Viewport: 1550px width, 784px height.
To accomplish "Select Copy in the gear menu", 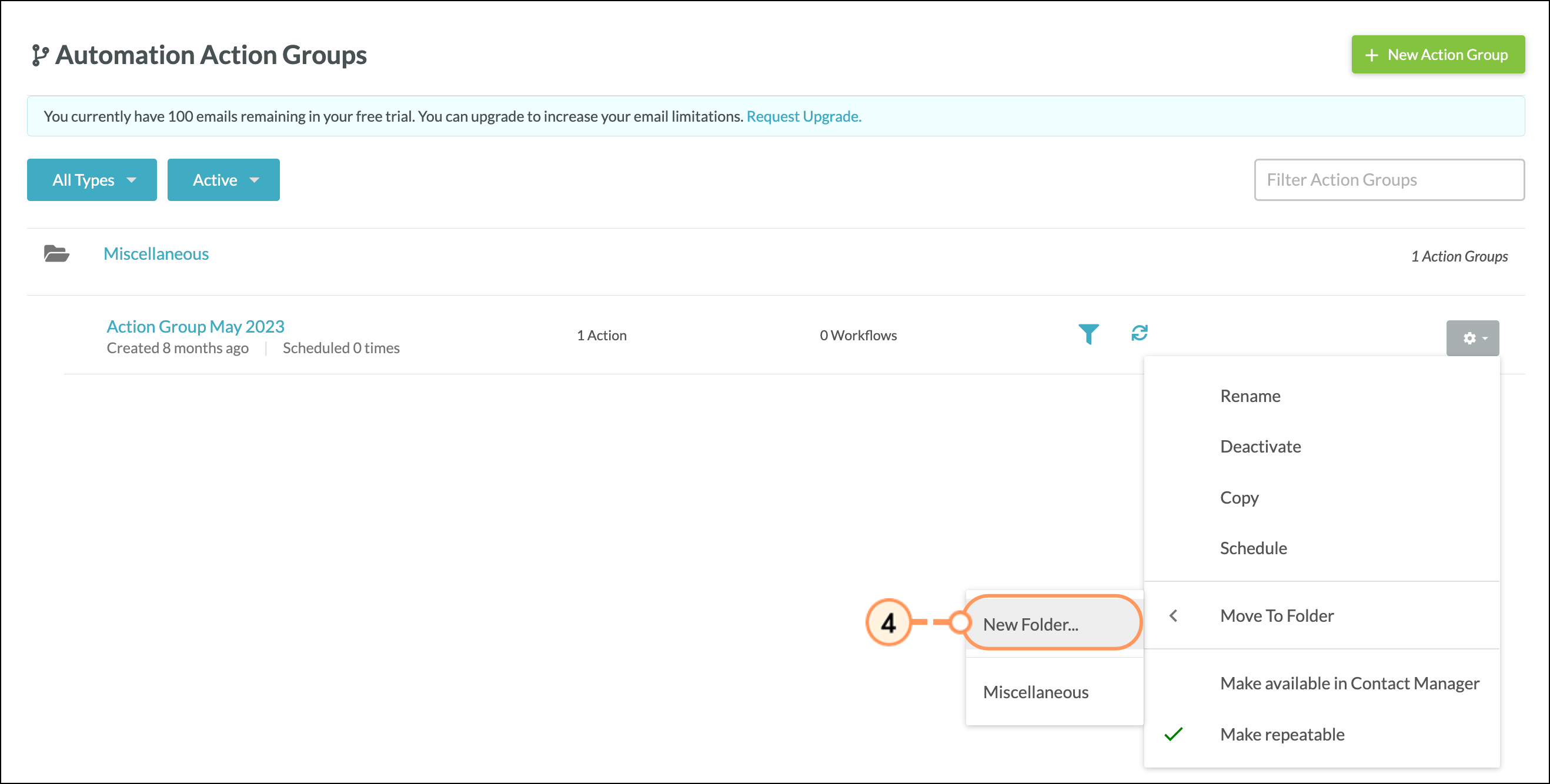I will point(1321,498).
